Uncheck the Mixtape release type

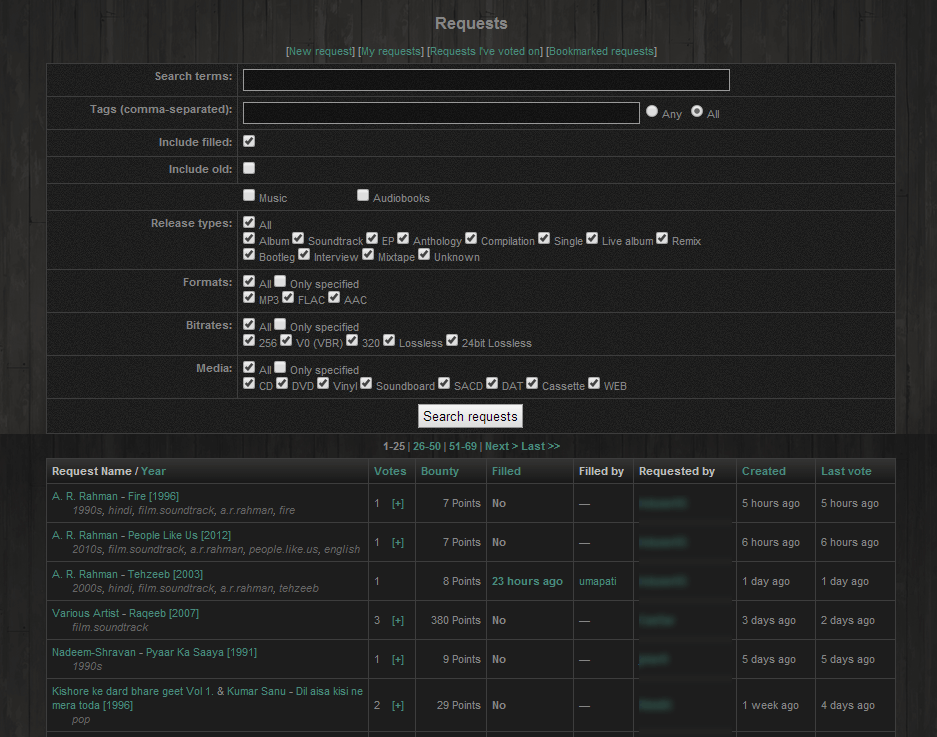368,254
